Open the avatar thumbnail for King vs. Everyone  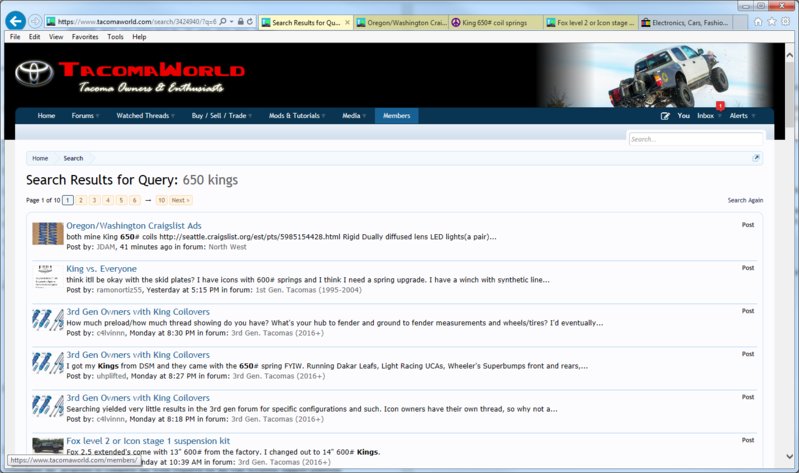coord(48,276)
